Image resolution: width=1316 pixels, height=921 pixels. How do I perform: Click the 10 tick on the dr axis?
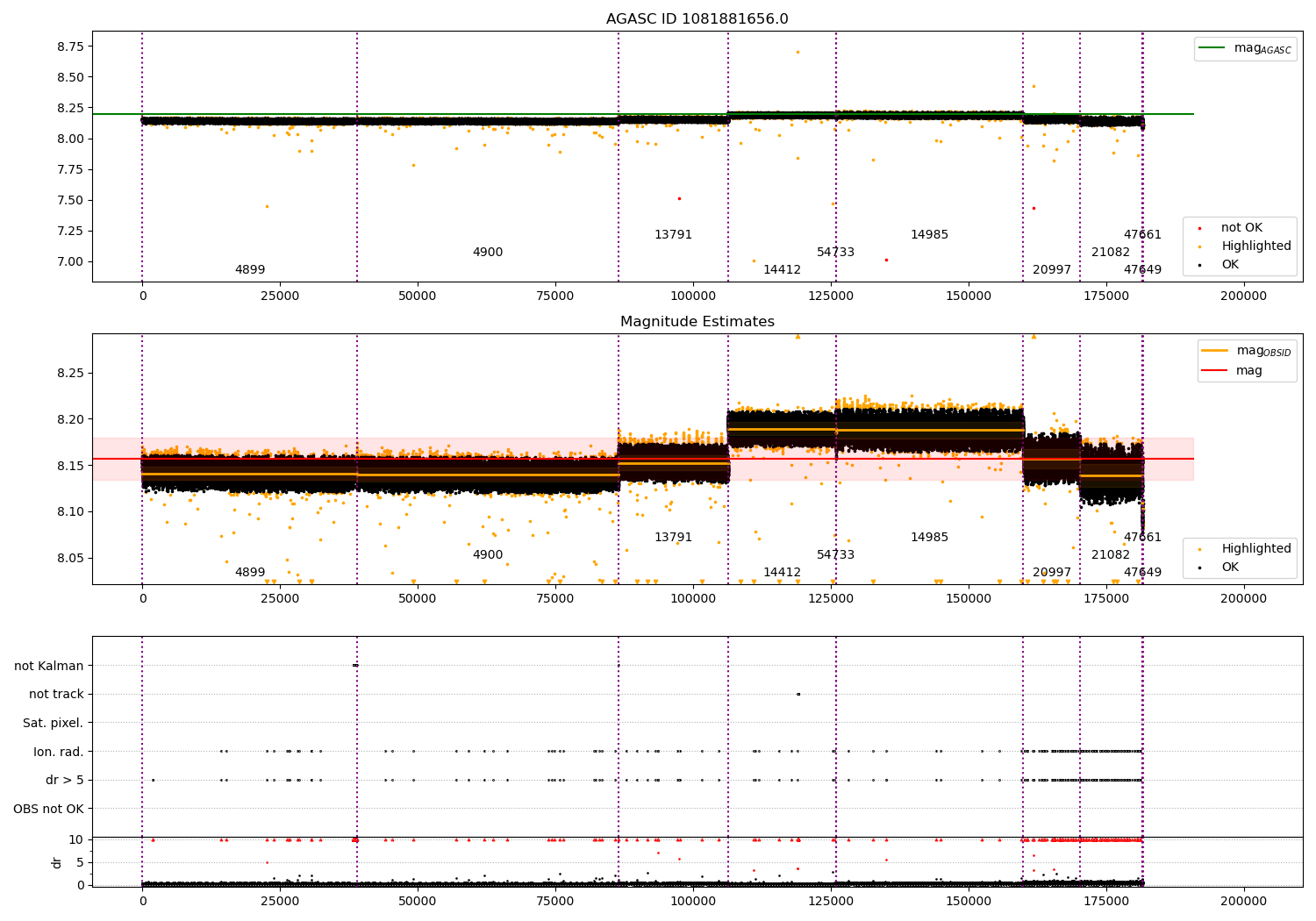(76, 840)
